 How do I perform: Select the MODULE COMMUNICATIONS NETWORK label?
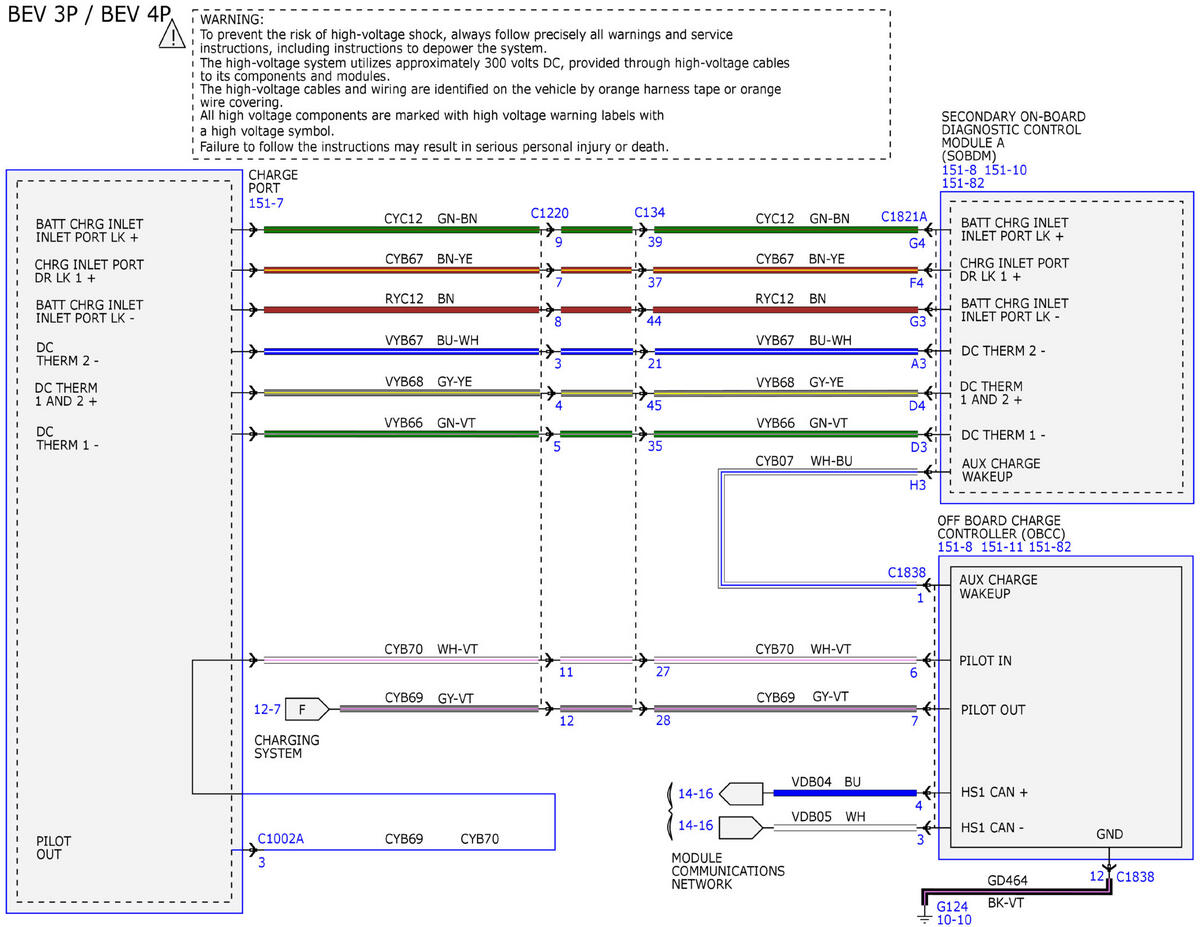point(728,871)
